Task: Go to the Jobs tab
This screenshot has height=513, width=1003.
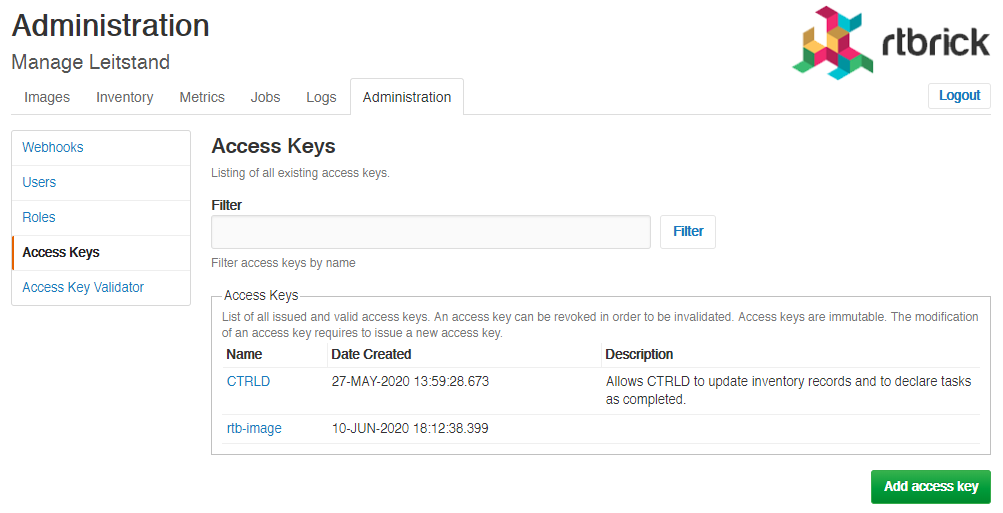Action: pos(265,97)
